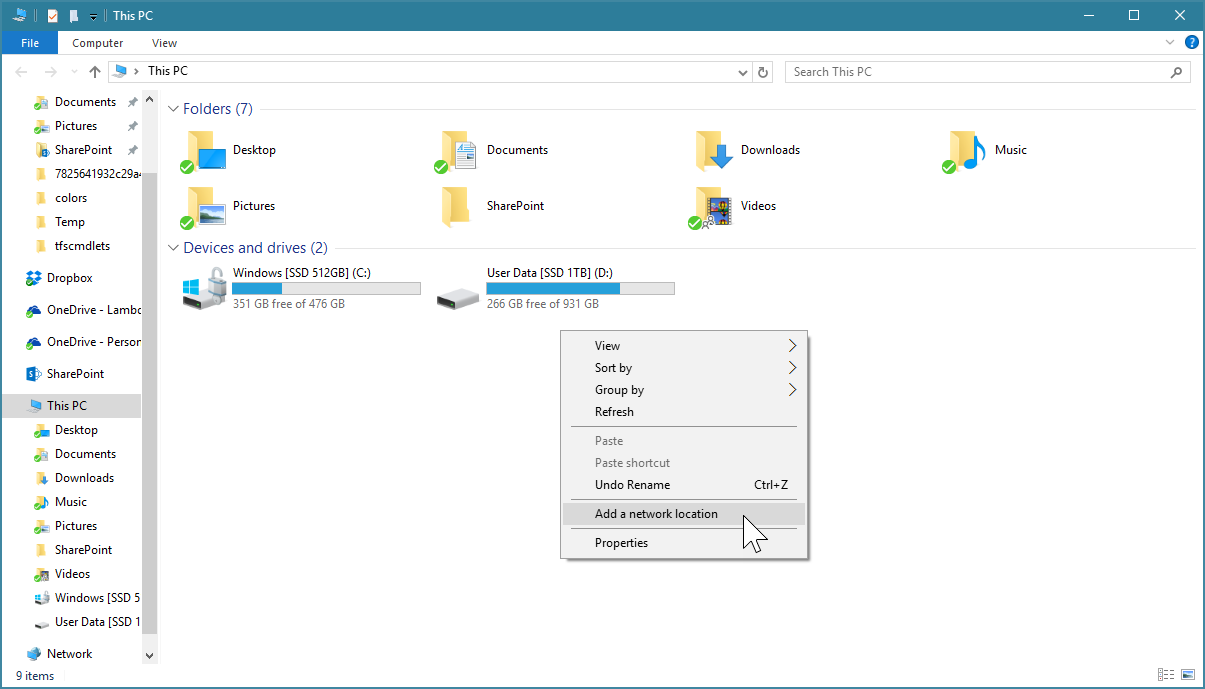This screenshot has width=1205, height=689.
Task: Click the Back navigation arrow
Action: click(x=22, y=72)
